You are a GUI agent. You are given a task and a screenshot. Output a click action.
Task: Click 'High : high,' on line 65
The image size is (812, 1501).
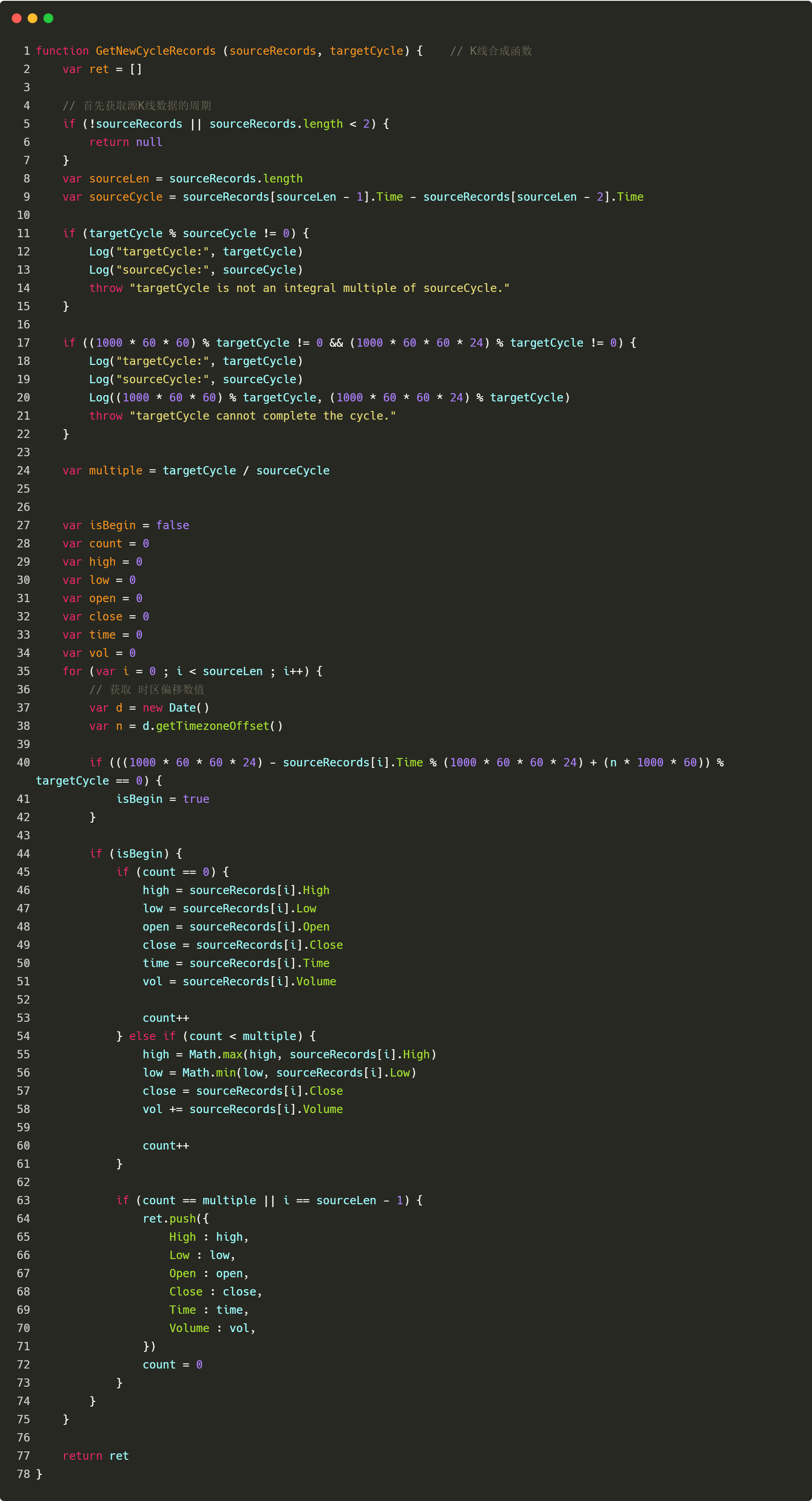point(209,1237)
